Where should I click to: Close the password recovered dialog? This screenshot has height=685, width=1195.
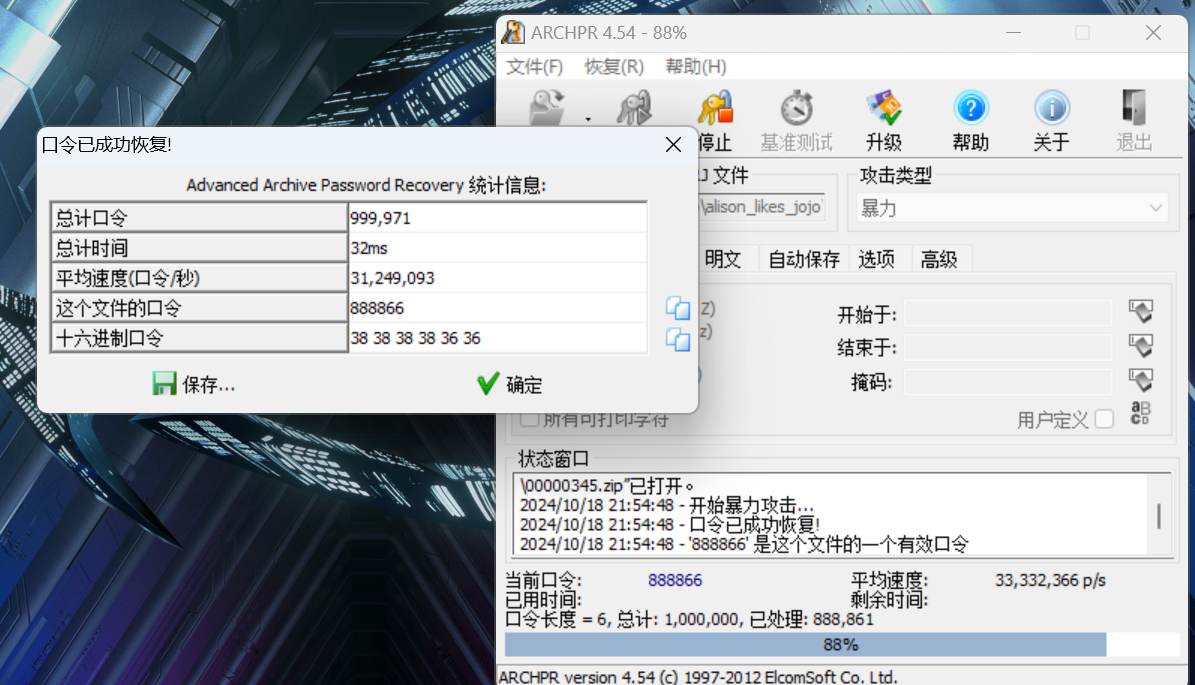[x=673, y=145]
